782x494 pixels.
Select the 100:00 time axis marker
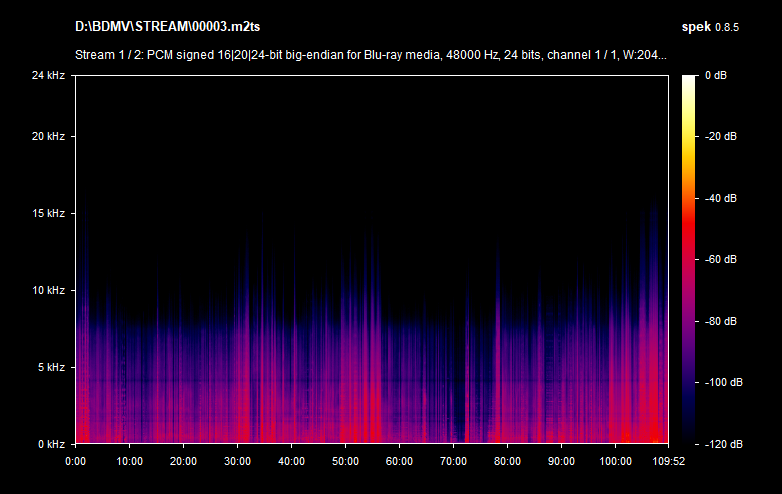coord(615,461)
